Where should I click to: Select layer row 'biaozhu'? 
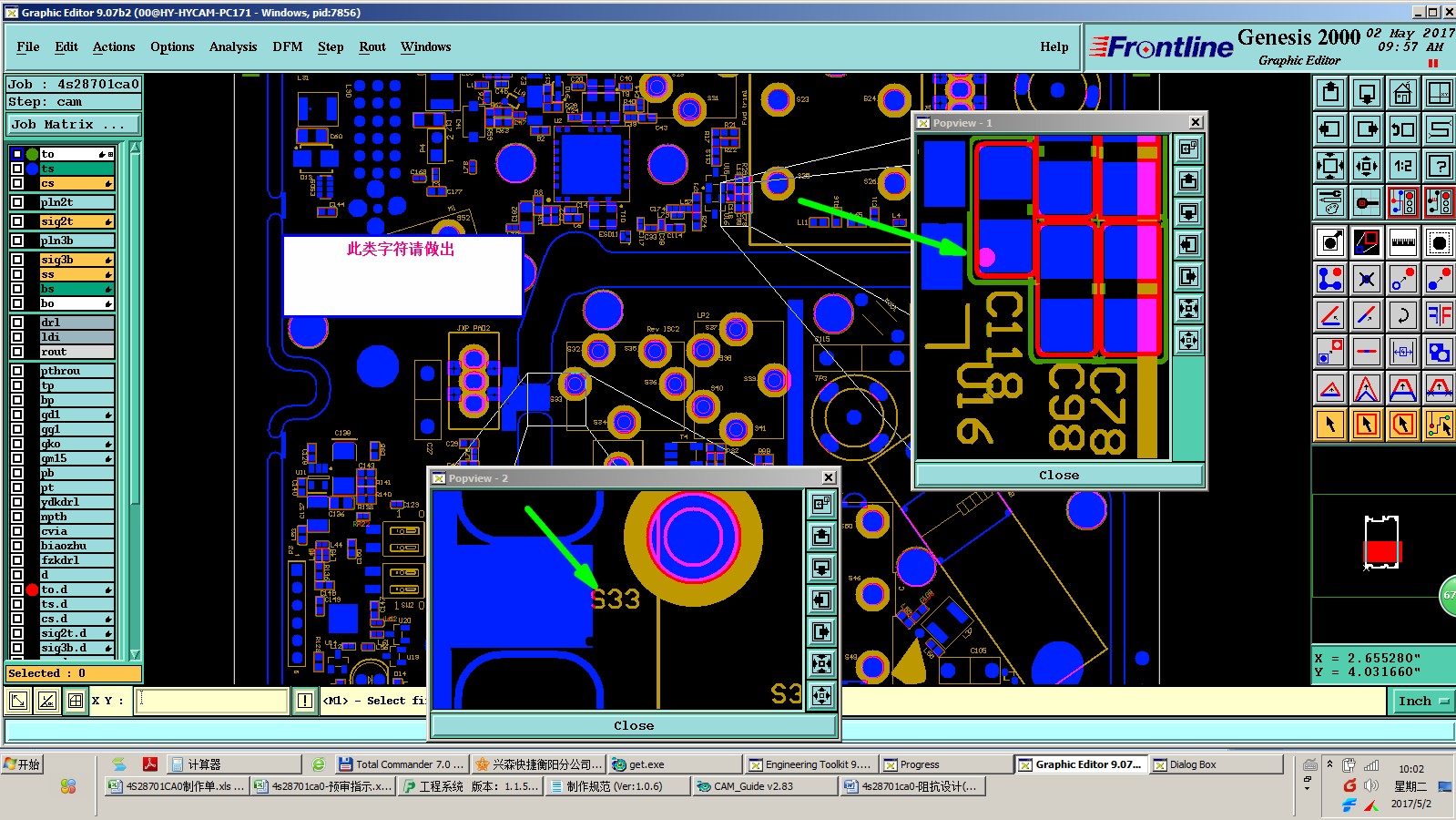(x=76, y=546)
